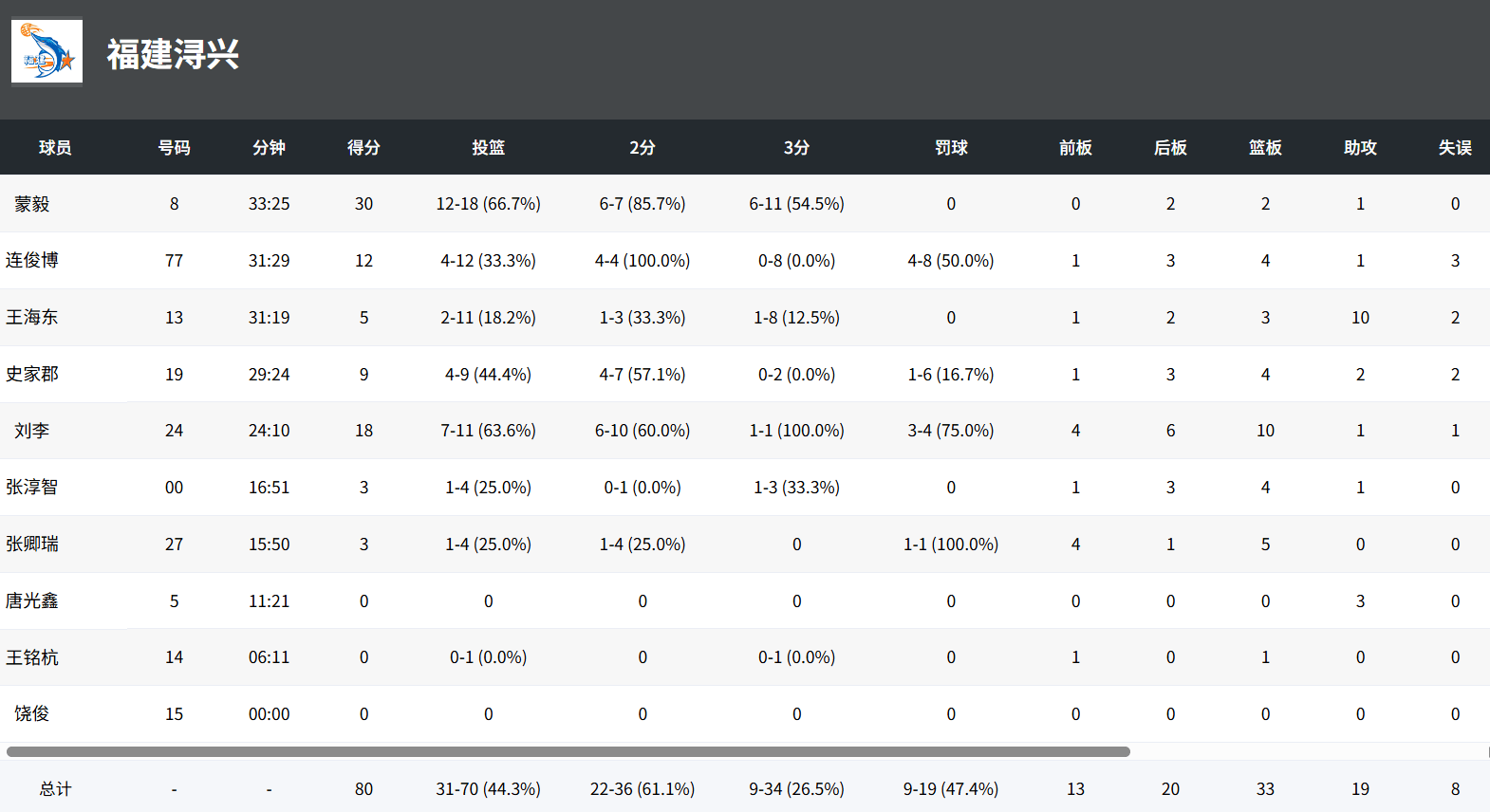Click the 失误 column header
Image resolution: width=1490 pixels, height=812 pixels.
1455,147
